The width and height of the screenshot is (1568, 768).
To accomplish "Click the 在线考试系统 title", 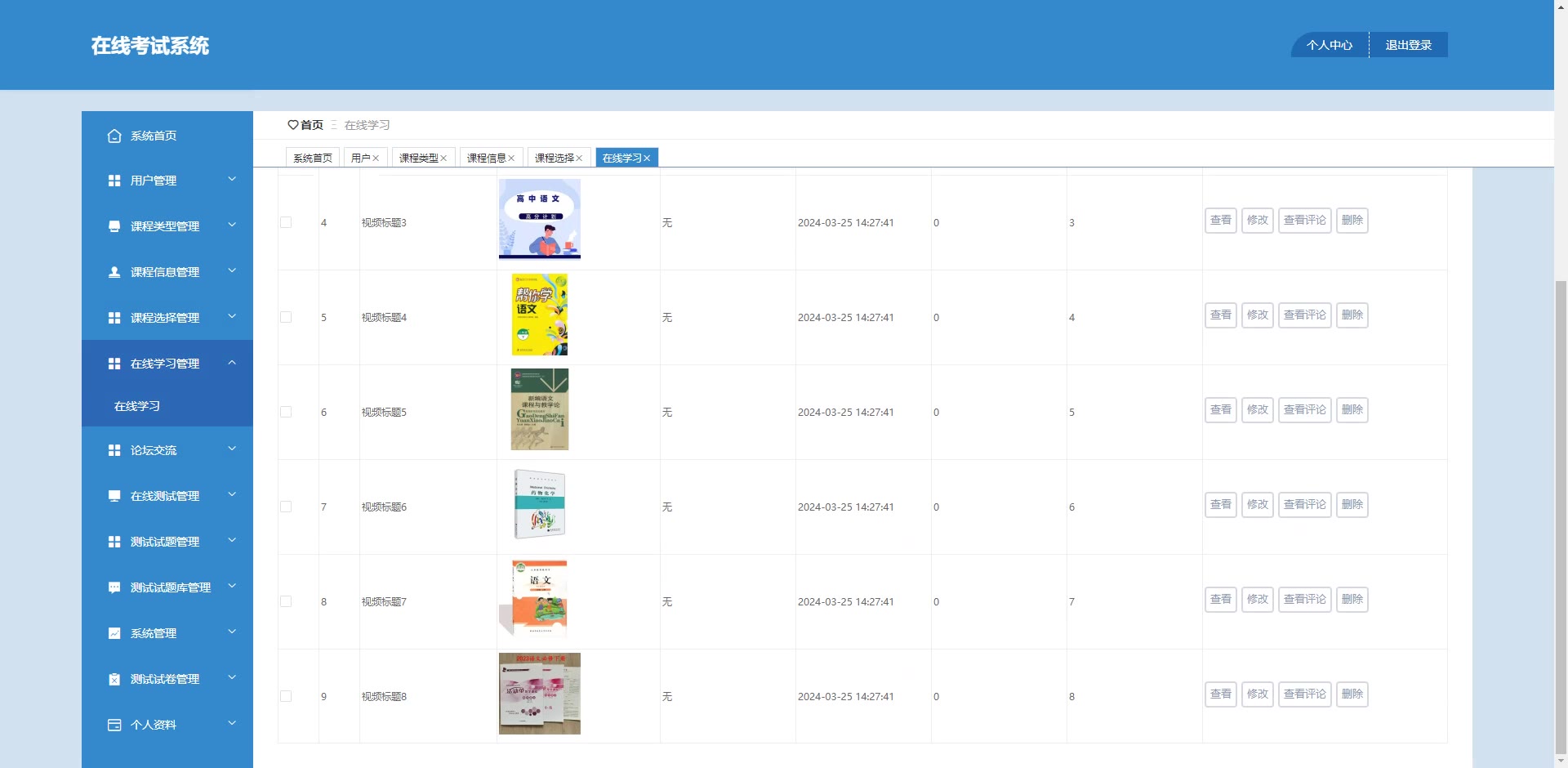I will click(150, 46).
